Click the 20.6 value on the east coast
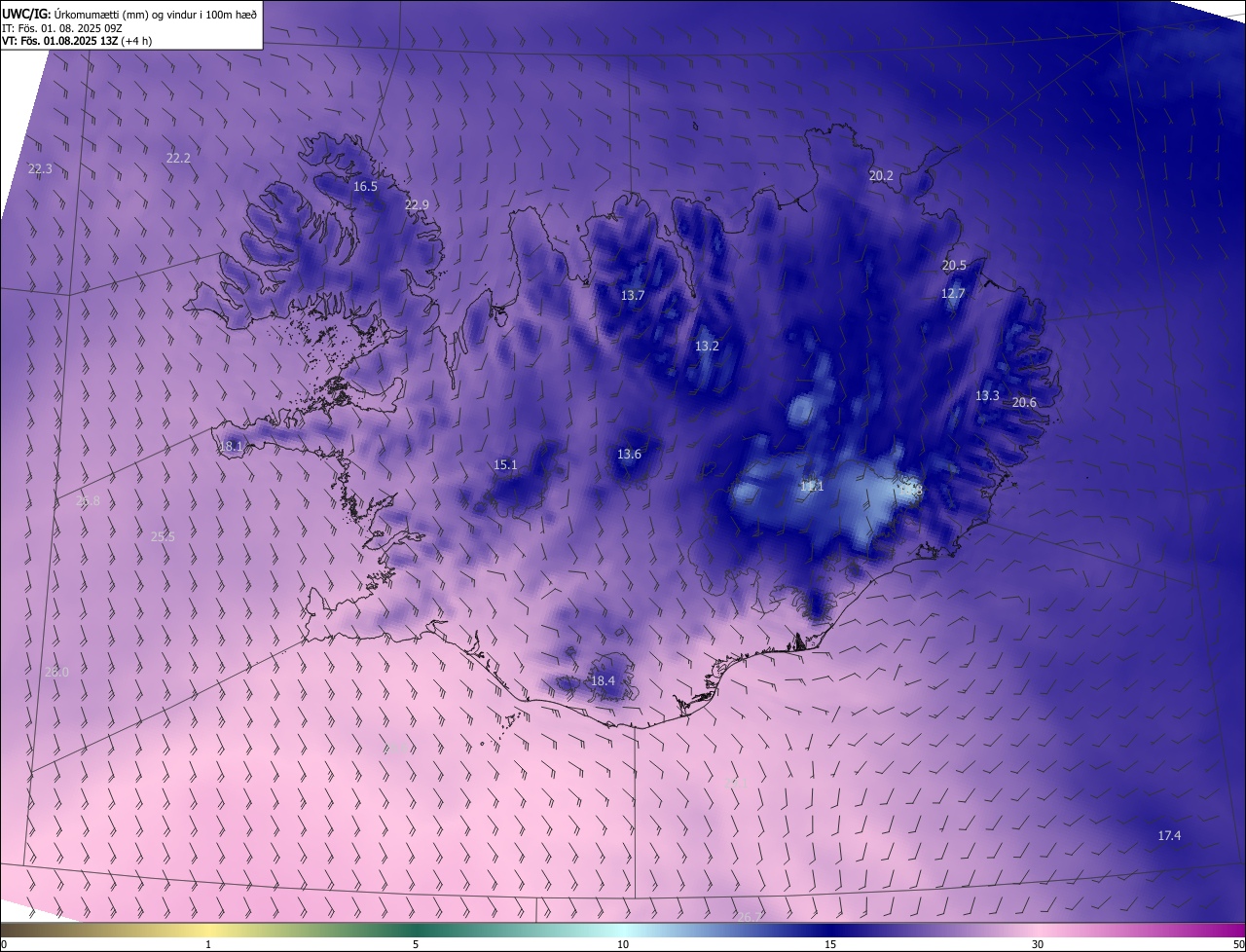Image resolution: width=1246 pixels, height=952 pixels. point(1024,402)
